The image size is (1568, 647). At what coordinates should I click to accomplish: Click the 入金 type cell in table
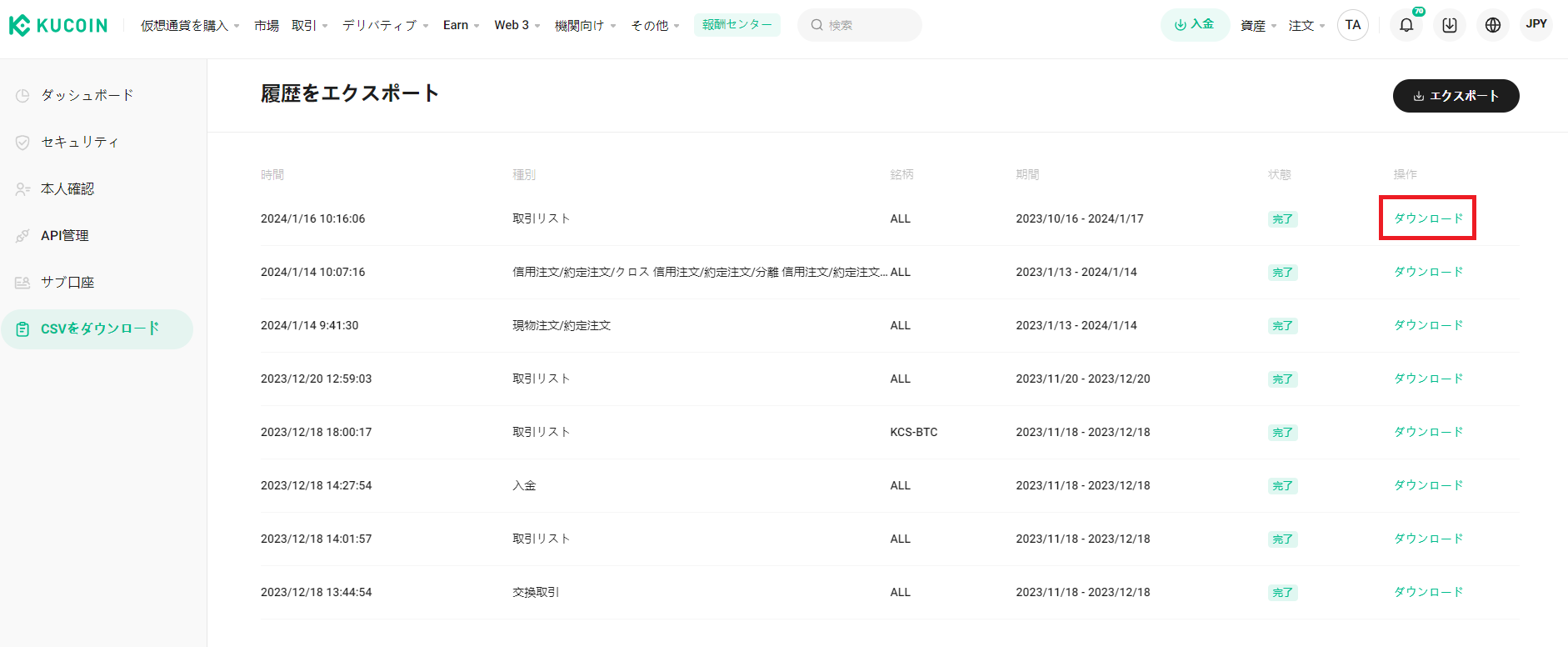coord(524,485)
